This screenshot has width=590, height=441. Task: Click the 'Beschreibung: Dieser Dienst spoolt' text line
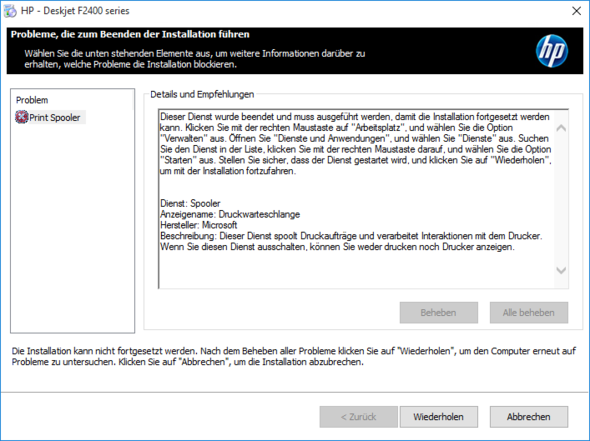click(351, 236)
